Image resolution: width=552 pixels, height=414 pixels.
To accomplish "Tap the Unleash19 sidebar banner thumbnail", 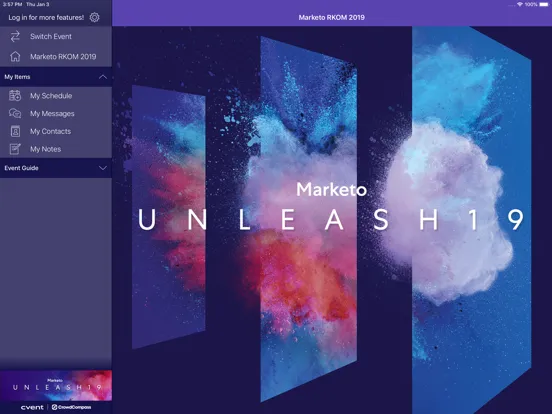I will (56, 385).
